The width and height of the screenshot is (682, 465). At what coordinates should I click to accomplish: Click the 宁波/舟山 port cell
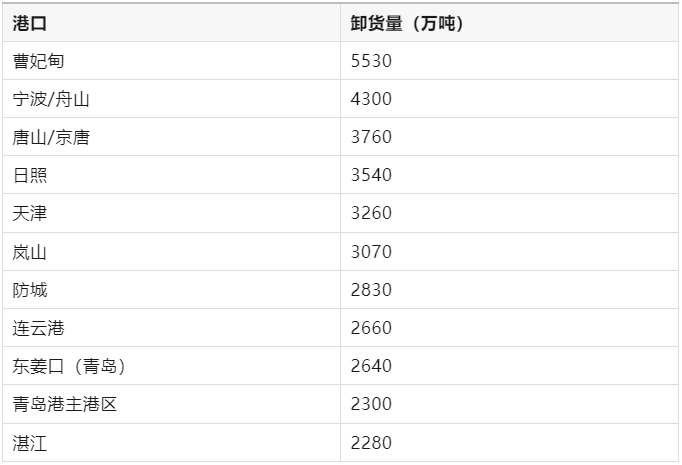pyautogui.click(x=171, y=99)
